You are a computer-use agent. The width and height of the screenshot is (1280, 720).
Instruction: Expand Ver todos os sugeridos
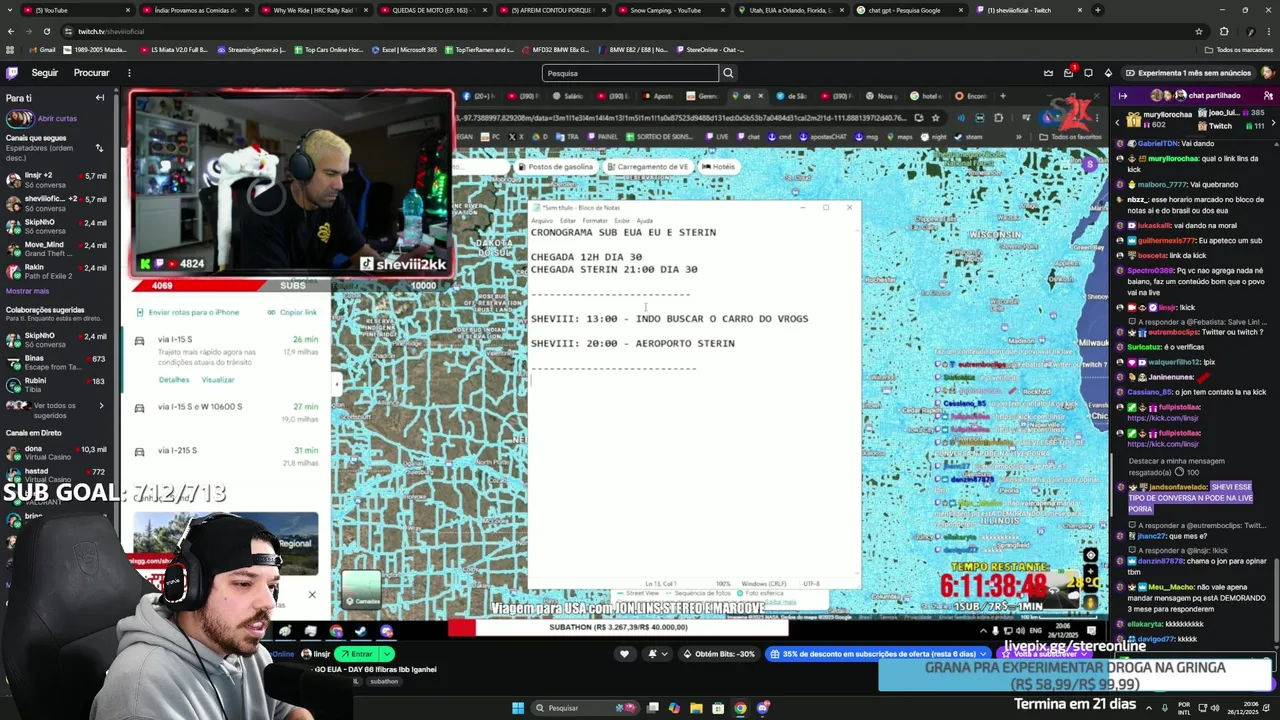pos(57,409)
